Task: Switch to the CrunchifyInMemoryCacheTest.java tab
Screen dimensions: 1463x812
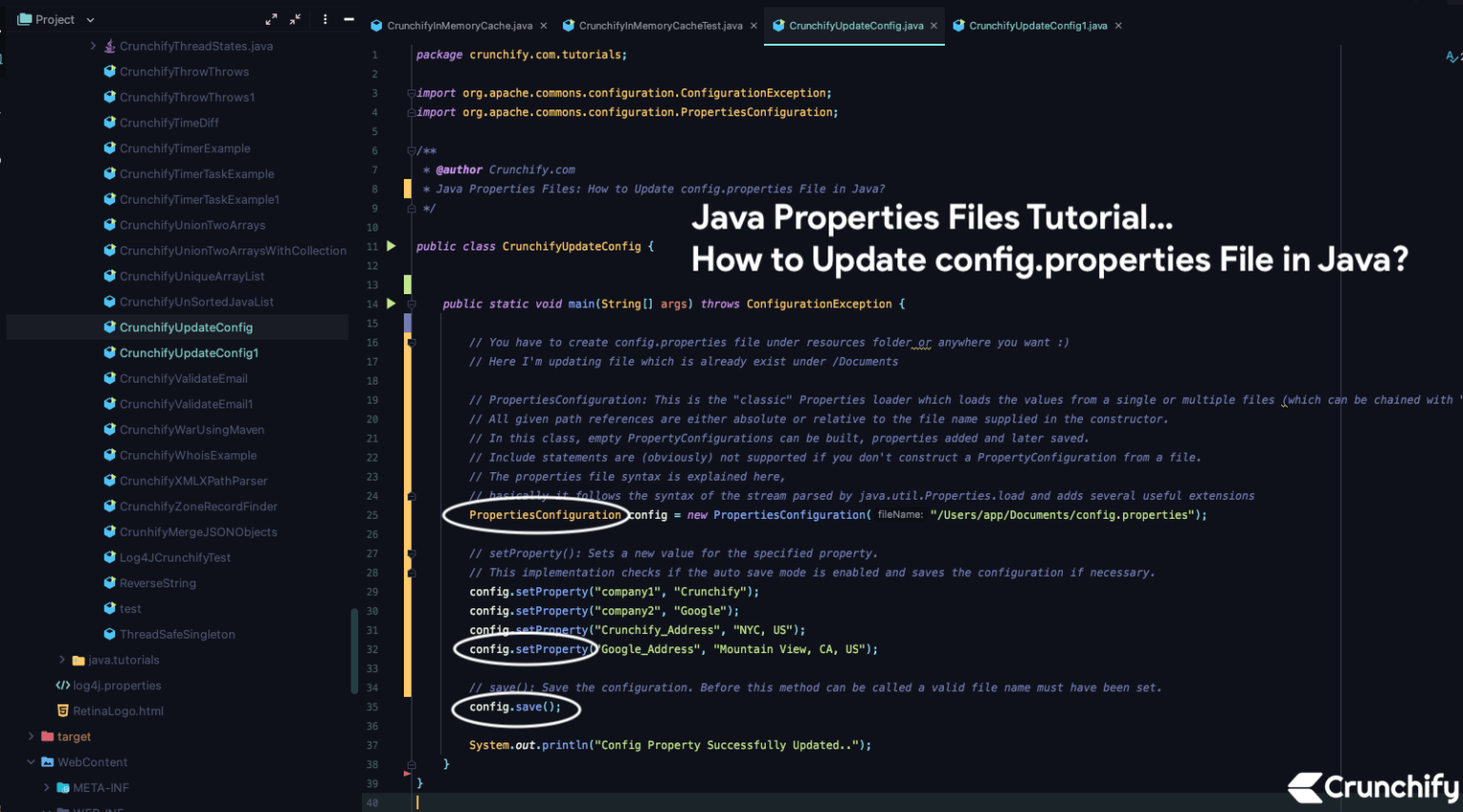Action: (659, 26)
